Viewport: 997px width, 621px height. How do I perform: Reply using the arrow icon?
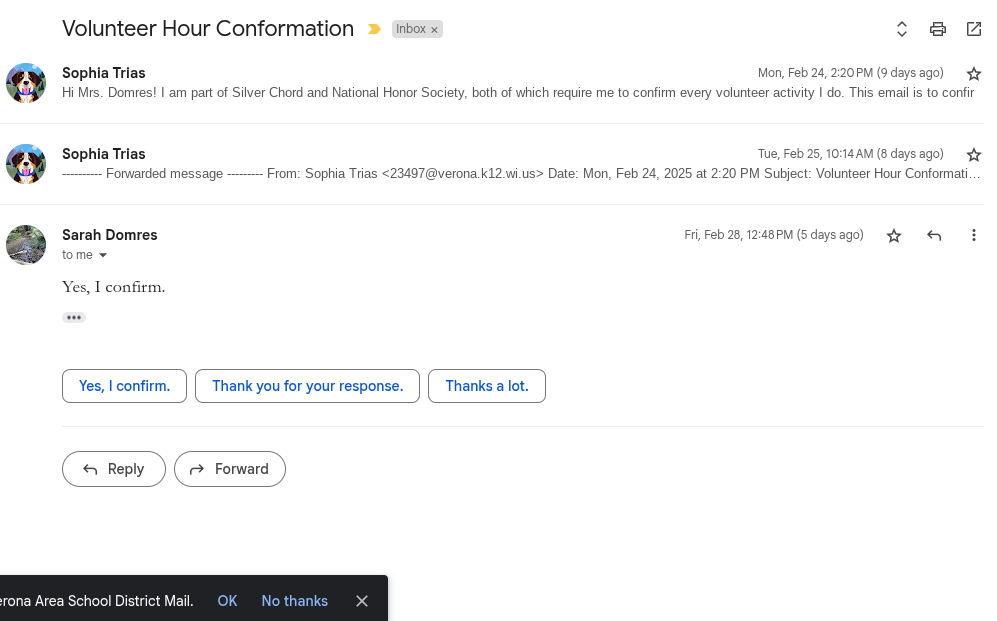[934, 236]
